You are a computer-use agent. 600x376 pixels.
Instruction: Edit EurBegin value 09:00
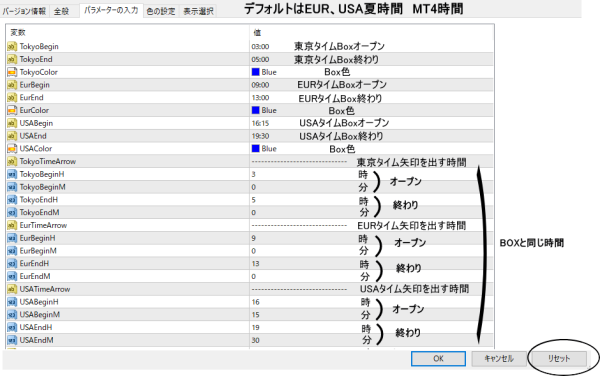pos(260,85)
